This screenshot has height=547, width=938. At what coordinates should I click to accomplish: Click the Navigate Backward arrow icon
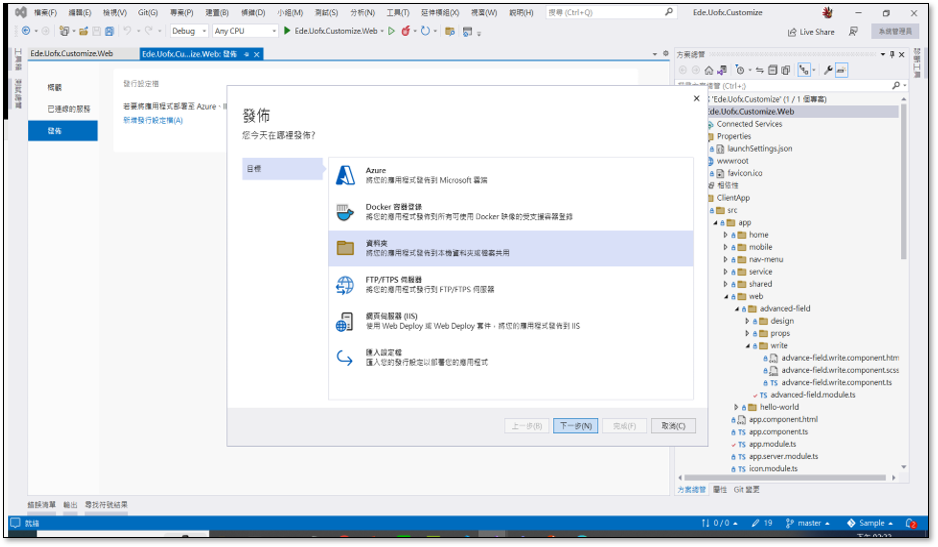pos(26,31)
